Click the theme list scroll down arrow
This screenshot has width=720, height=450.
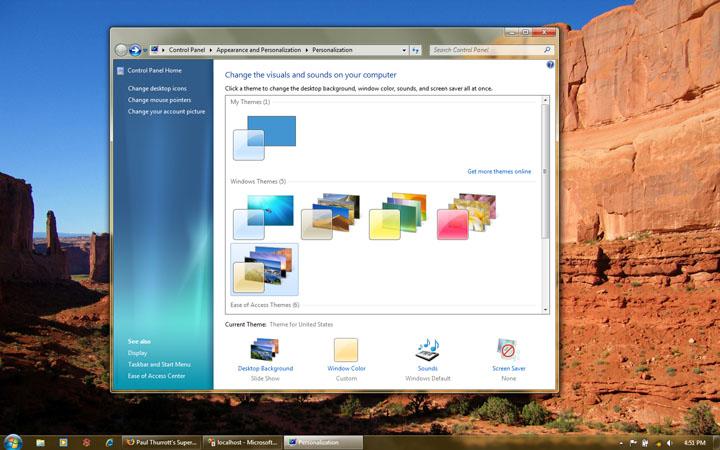(546, 309)
